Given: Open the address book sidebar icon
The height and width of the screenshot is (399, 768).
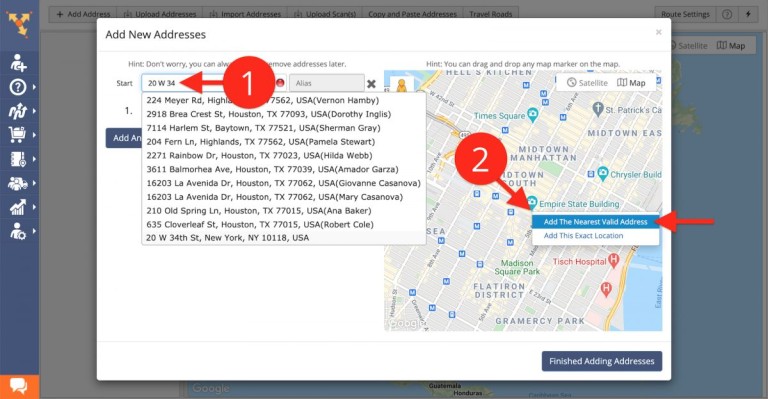Looking at the screenshot, I should click(18, 159).
